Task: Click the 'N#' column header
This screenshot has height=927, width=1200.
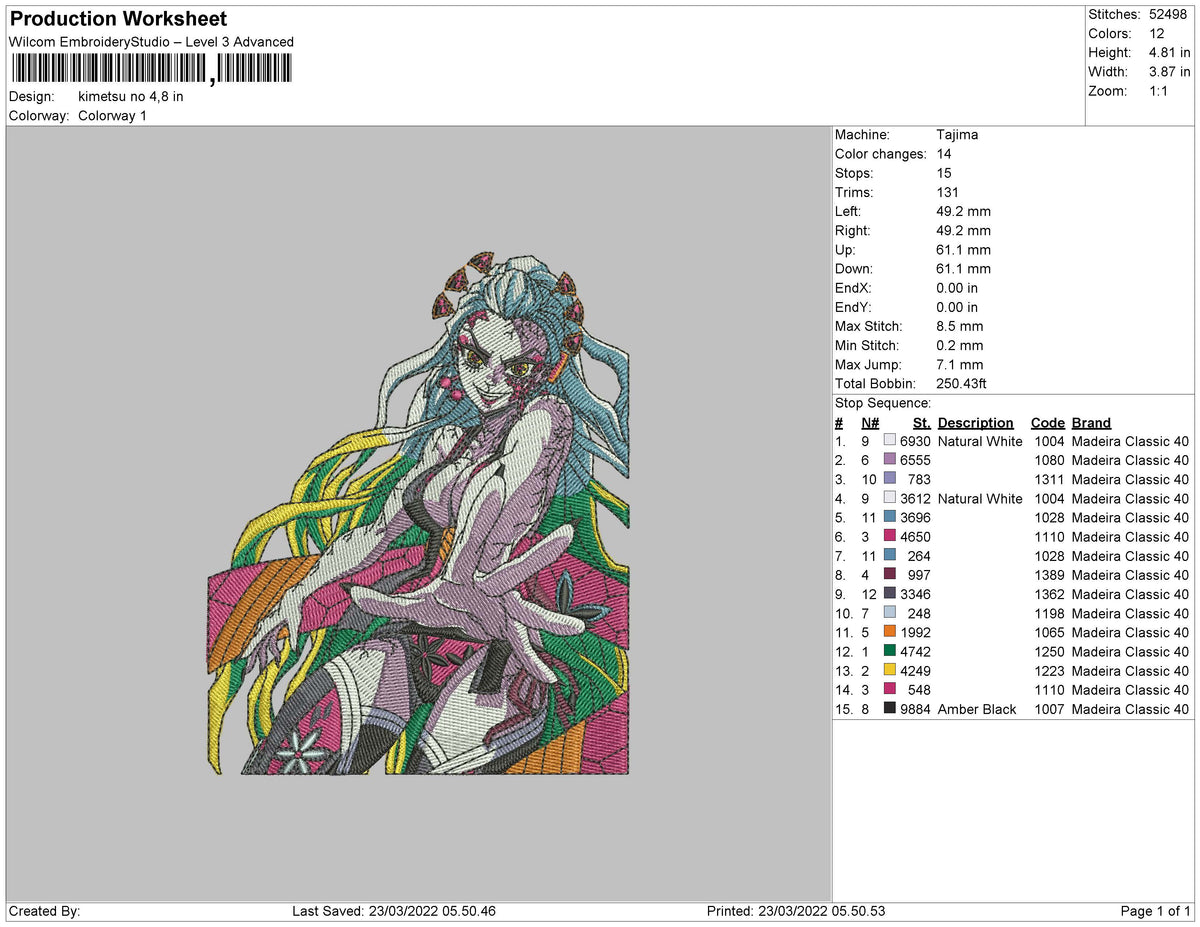Action: point(870,423)
